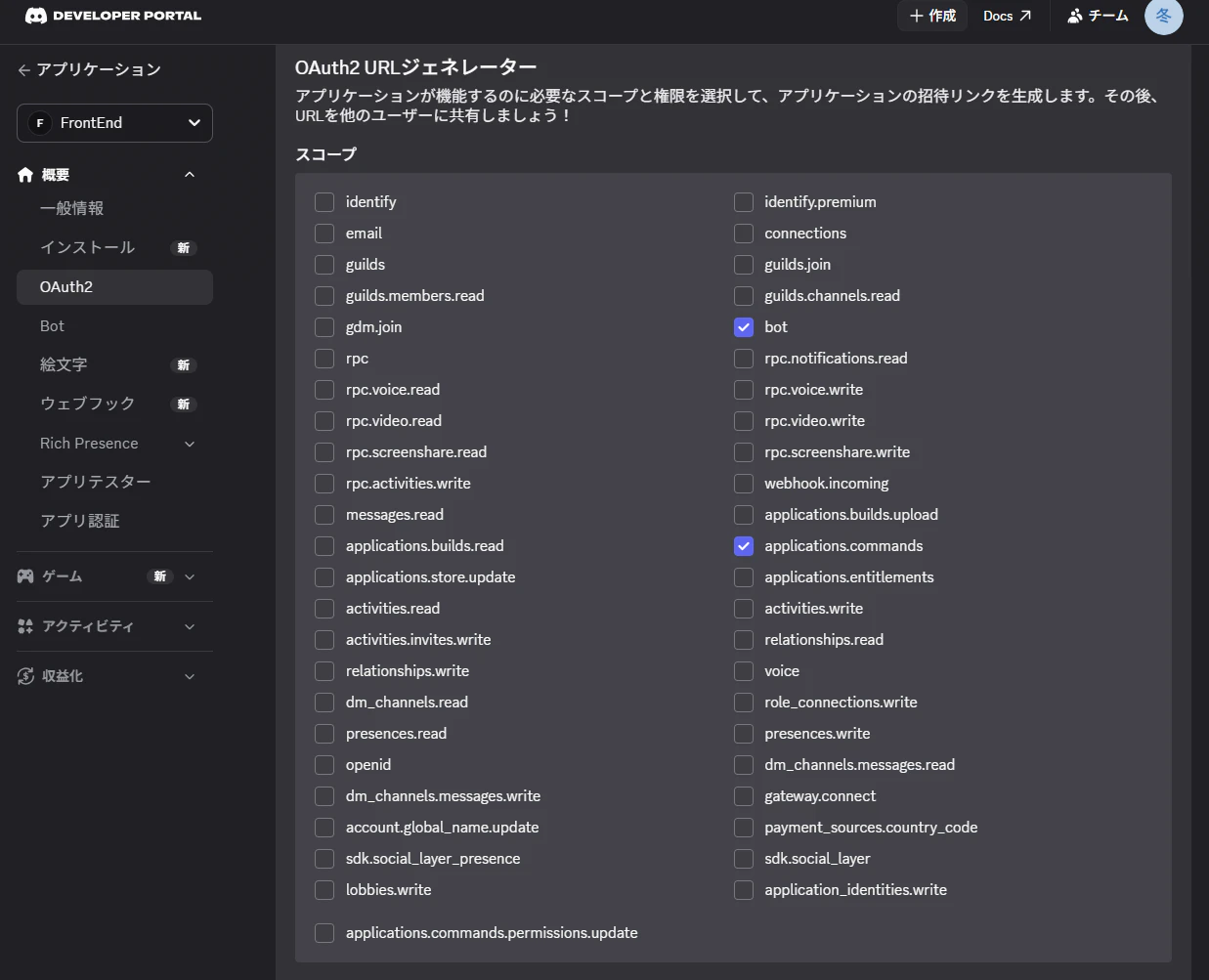Click the home icon next to 概要
This screenshot has height=980, width=1209.
click(x=25, y=175)
